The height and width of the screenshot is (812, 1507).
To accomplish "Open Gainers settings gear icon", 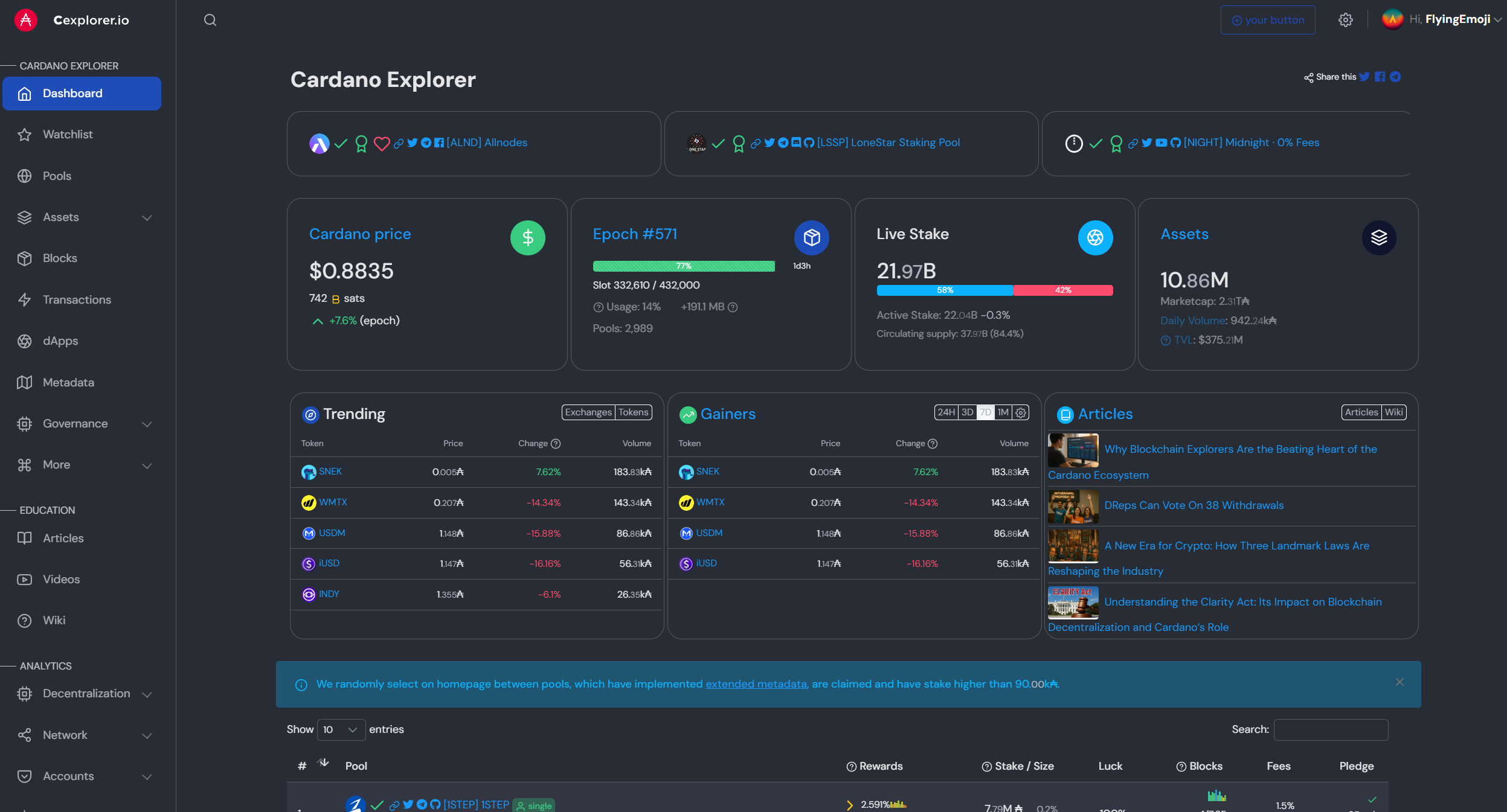I will [x=1021, y=412].
